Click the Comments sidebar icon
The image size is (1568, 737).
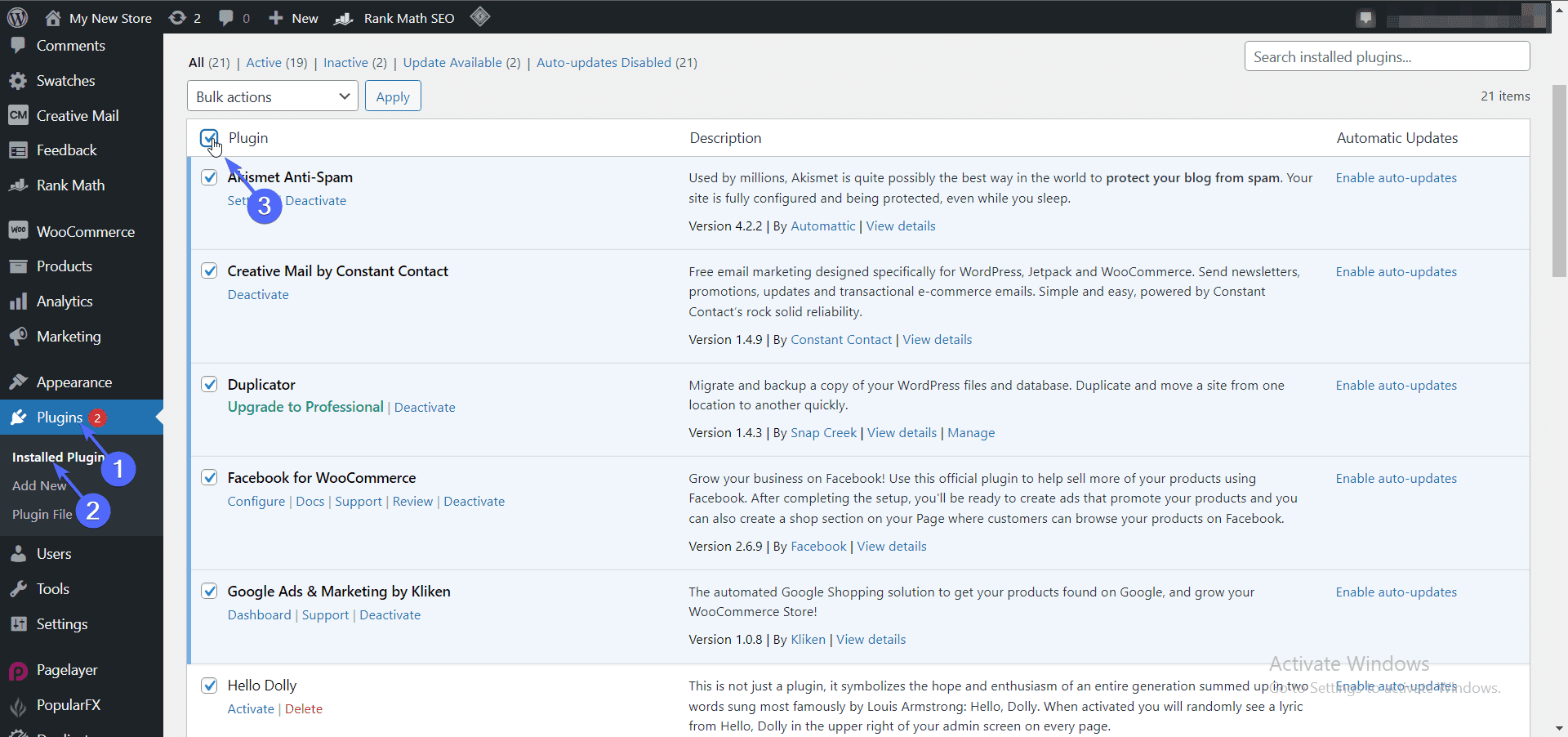(x=18, y=46)
